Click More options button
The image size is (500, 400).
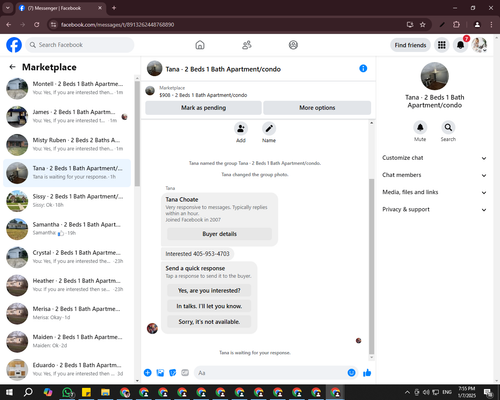click(x=317, y=108)
